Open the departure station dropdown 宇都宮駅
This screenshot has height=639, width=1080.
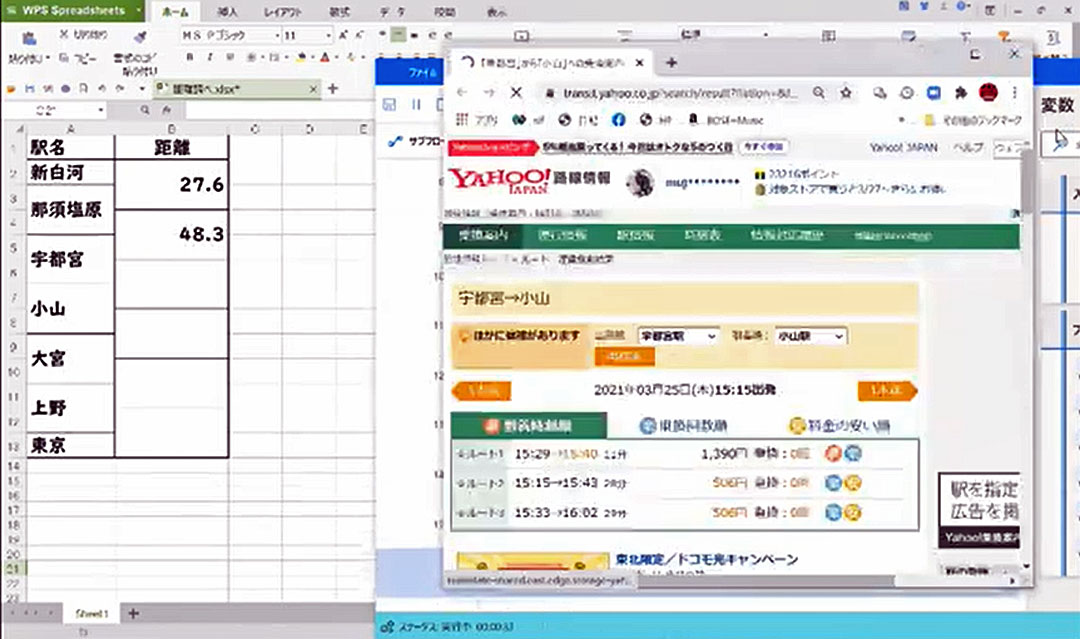point(678,336)
